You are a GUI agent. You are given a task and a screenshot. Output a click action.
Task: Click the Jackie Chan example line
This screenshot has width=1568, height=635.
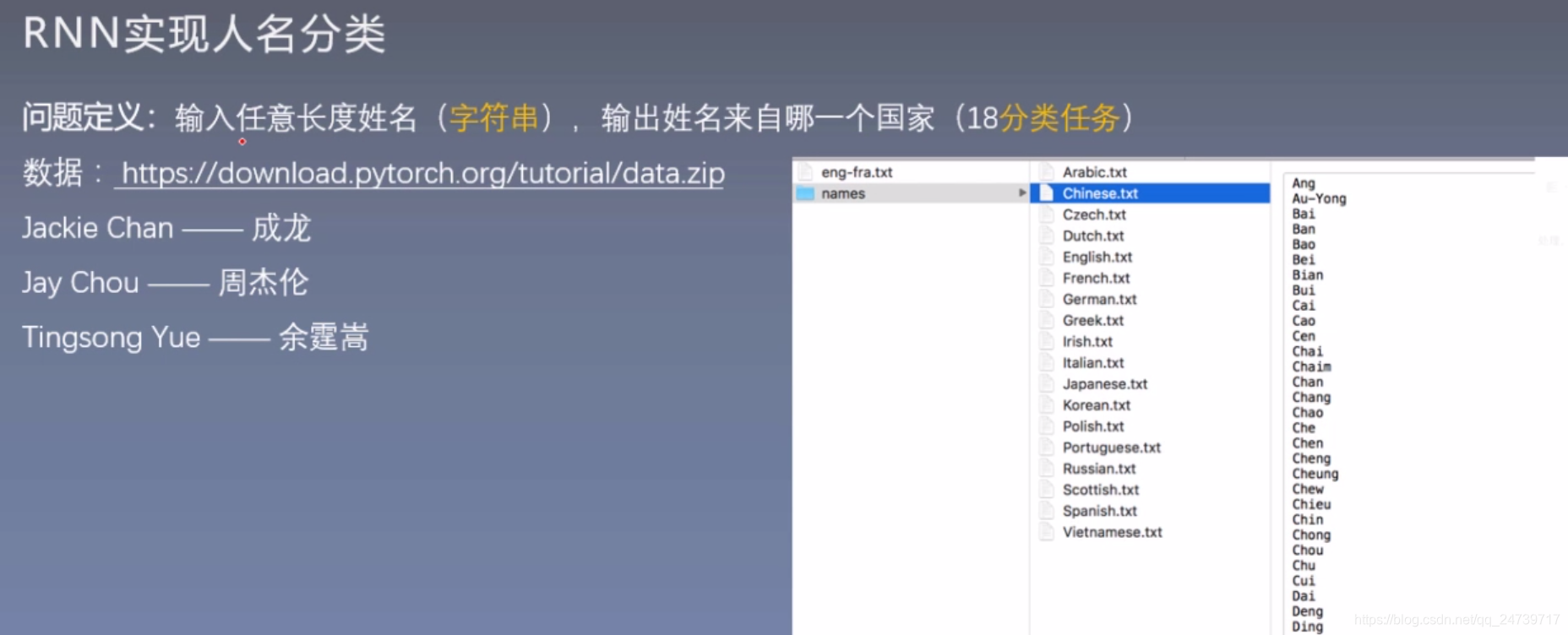[166, 228]
